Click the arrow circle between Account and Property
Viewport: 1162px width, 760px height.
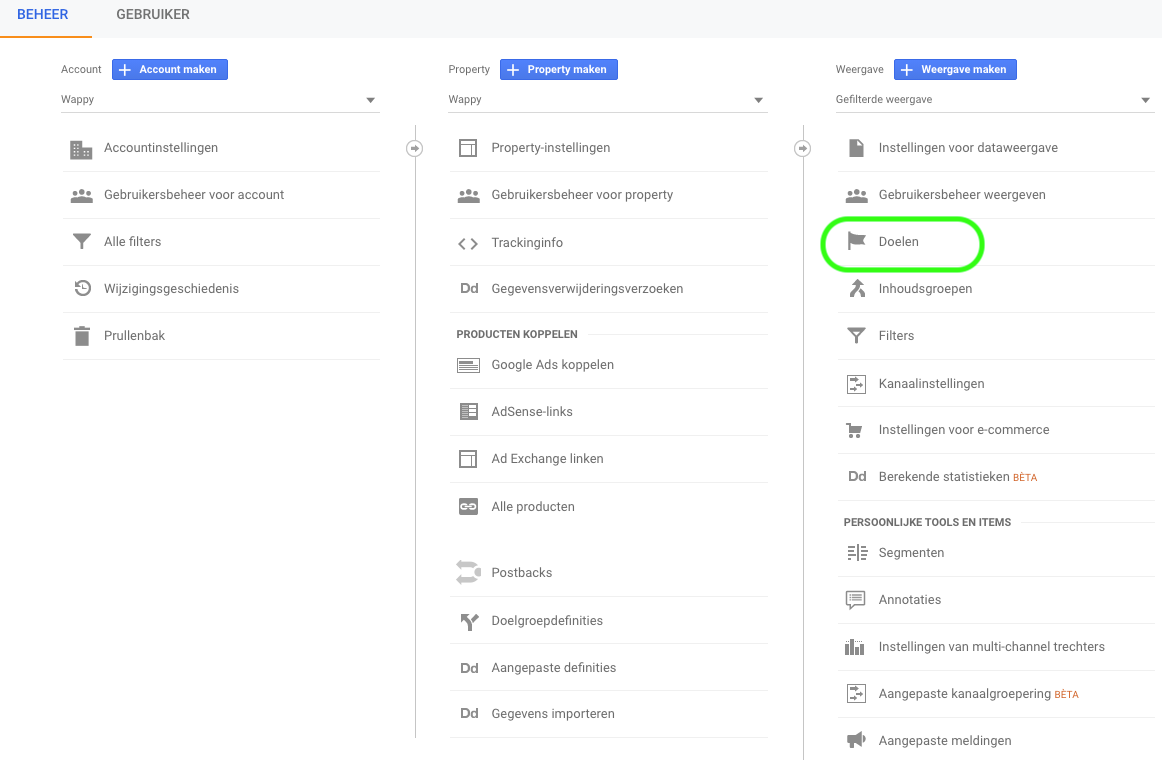(x=415, y=148)
